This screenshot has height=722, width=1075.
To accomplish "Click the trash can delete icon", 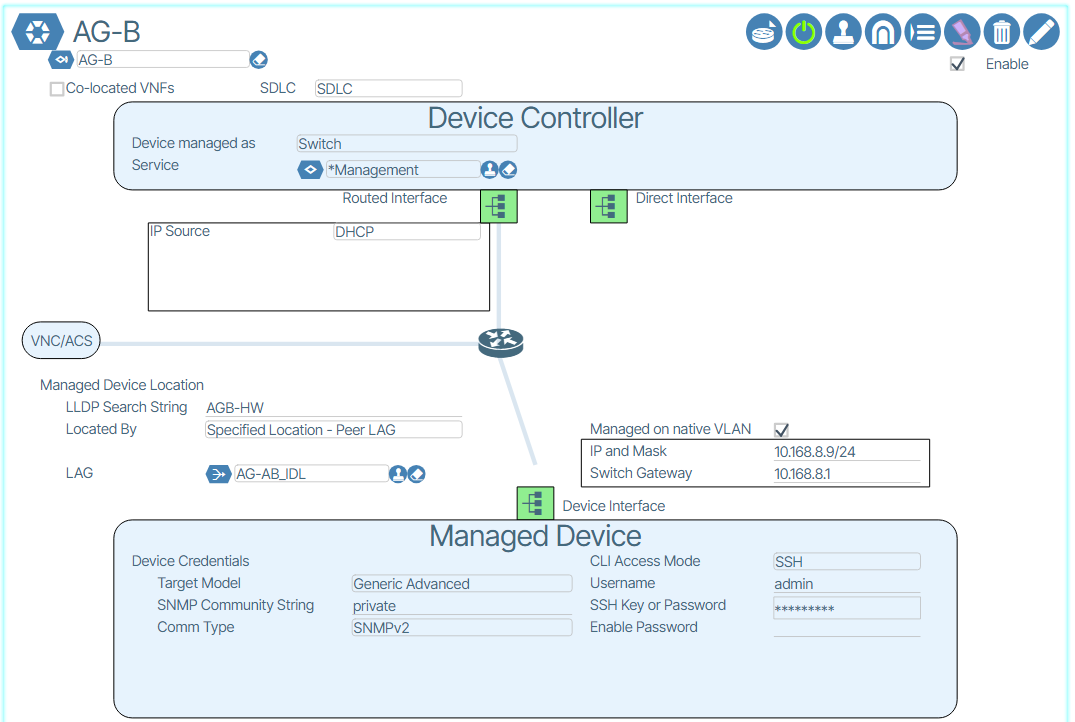I will 1002,32.
